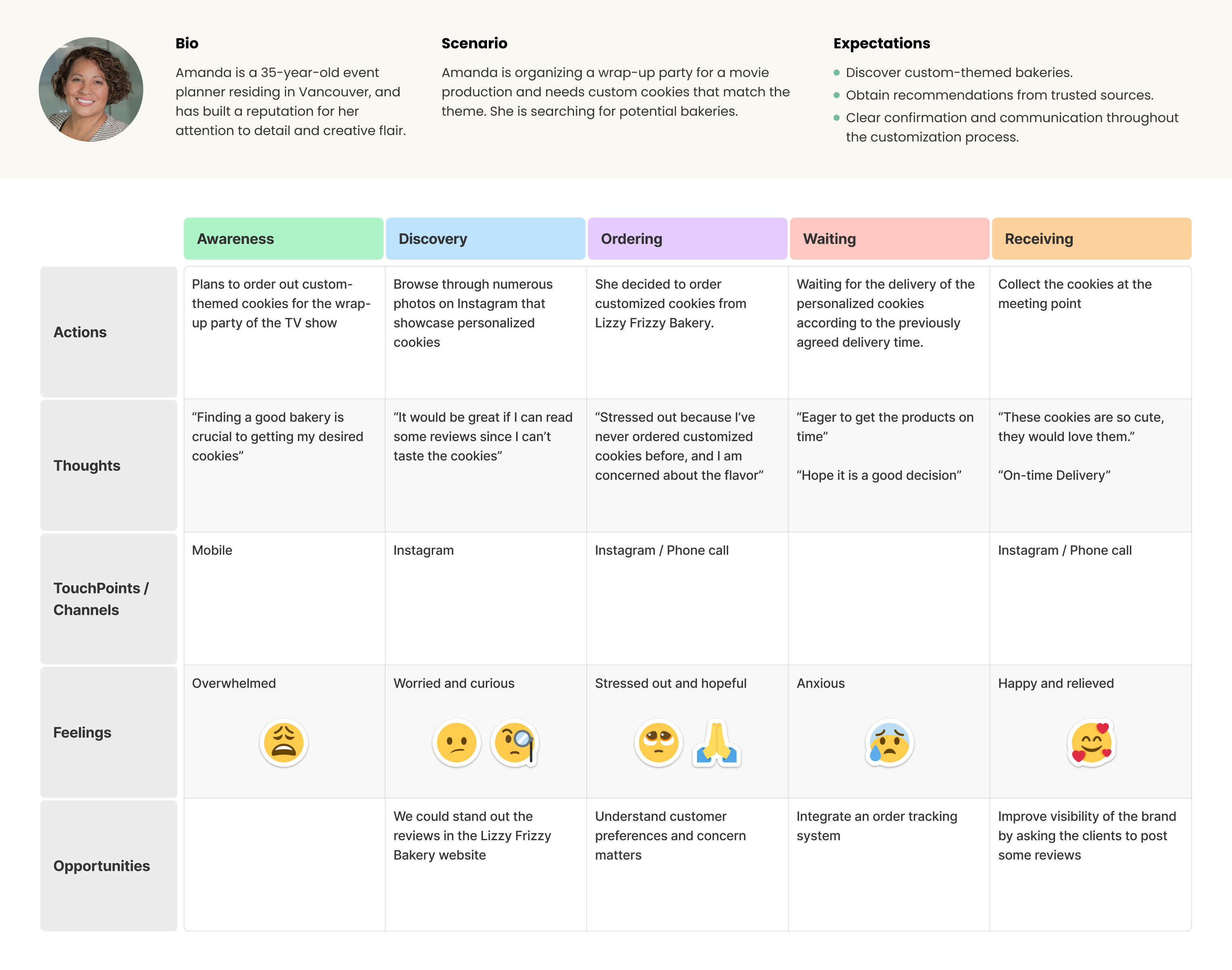The width and height of the screenshot is (1232, 970).
Task: Select the blue Discovery stage header
Action: tap(485, 239)
